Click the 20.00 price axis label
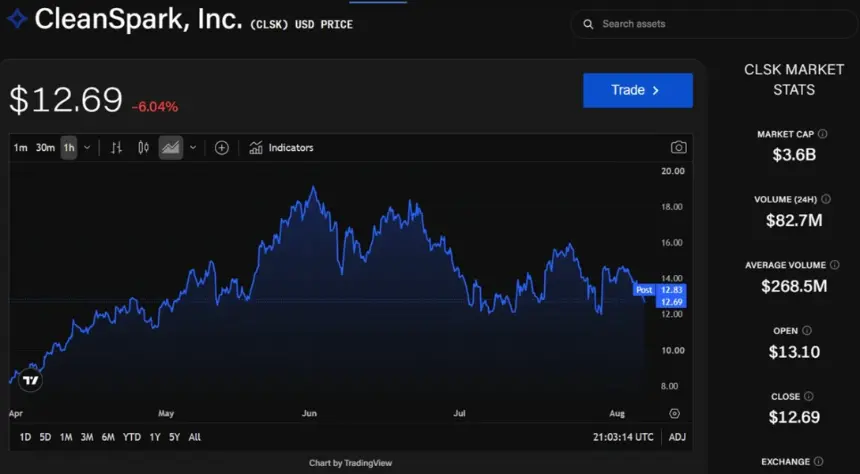Screen dimensions: 860x474 [x=673, y=171]
